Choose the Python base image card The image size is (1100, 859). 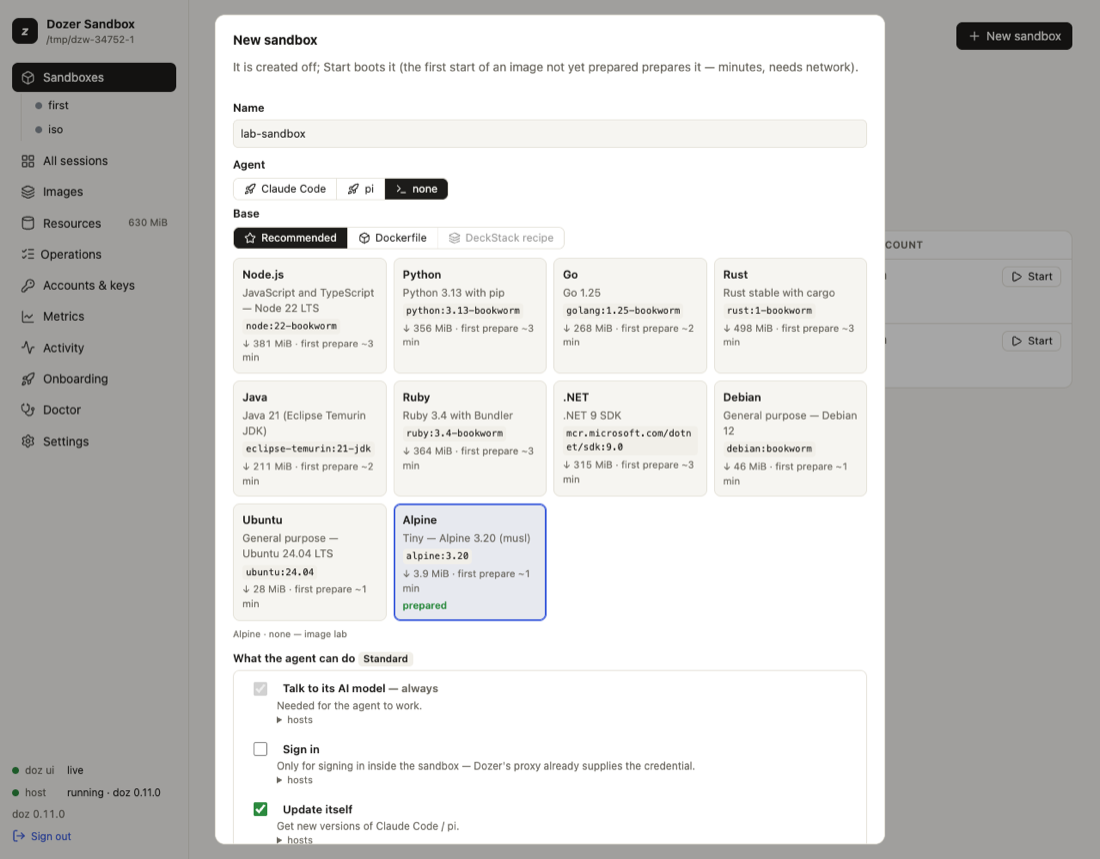coord(469,316)
